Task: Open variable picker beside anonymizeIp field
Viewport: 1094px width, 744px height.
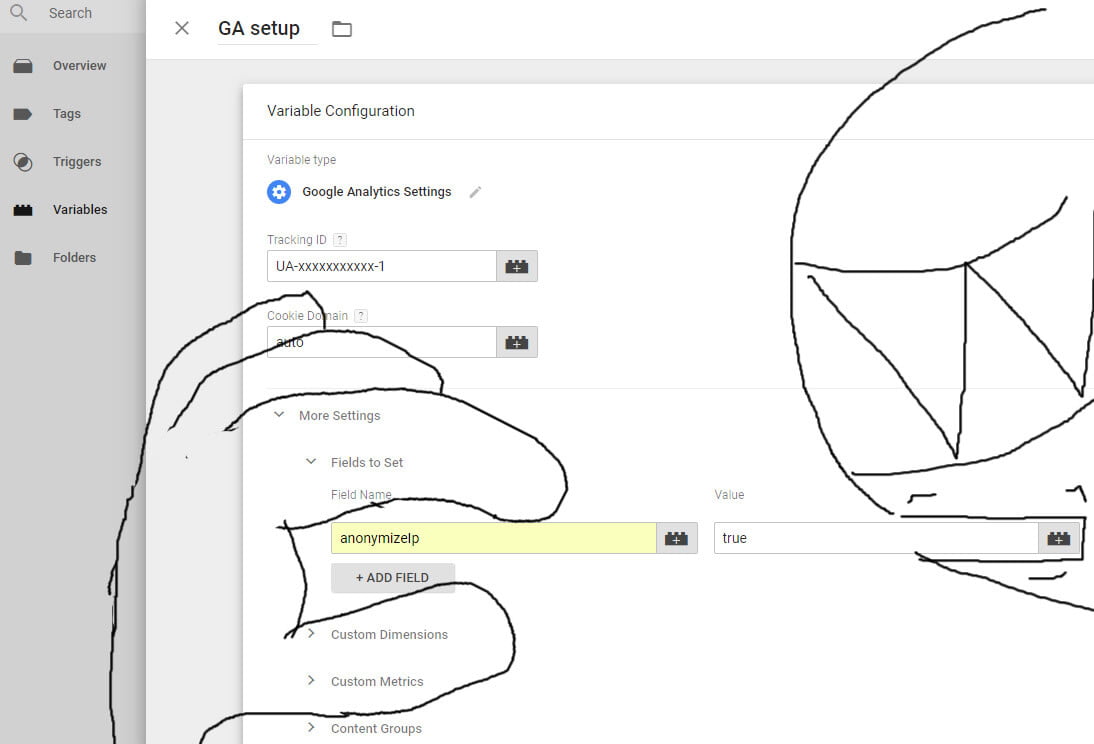Action: (x=677, y=538)
